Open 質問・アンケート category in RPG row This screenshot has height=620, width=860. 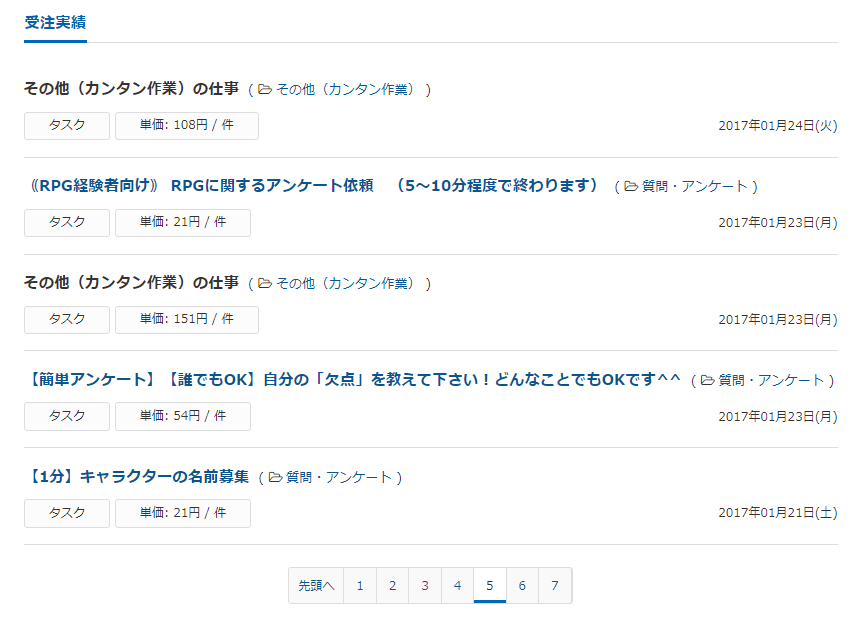[x=695, y=186]
